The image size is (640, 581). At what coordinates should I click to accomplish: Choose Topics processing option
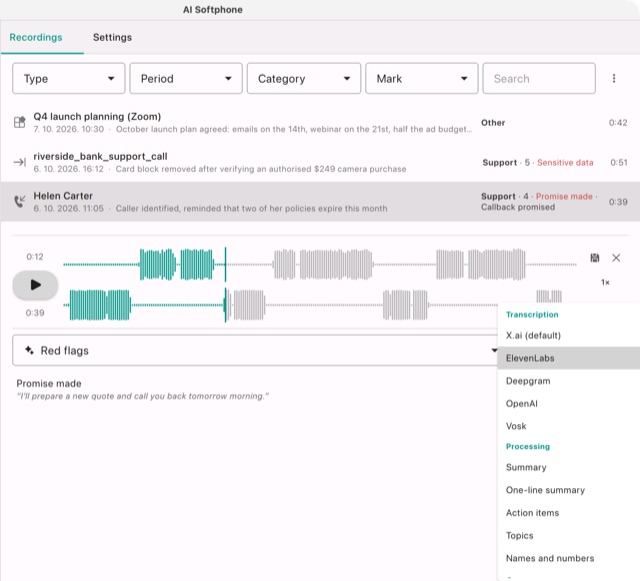[x=569, y=535]
